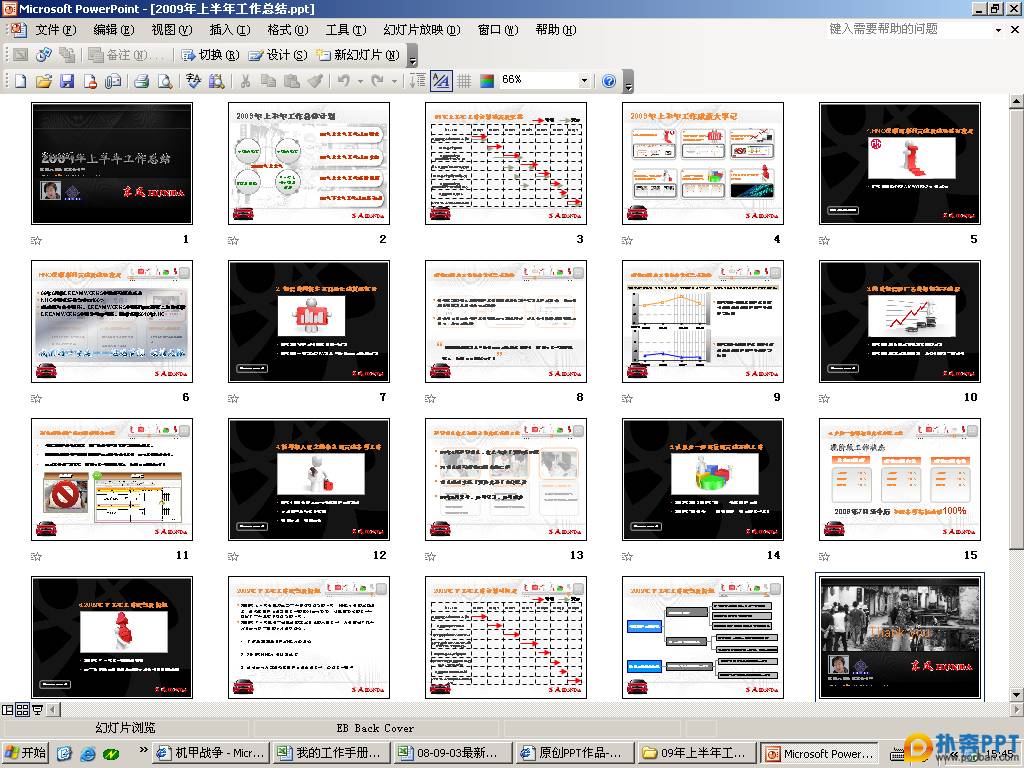Open Print Preview from the toolbar
The height and width of the screenshot is (768, 1024).
point(165,81)
